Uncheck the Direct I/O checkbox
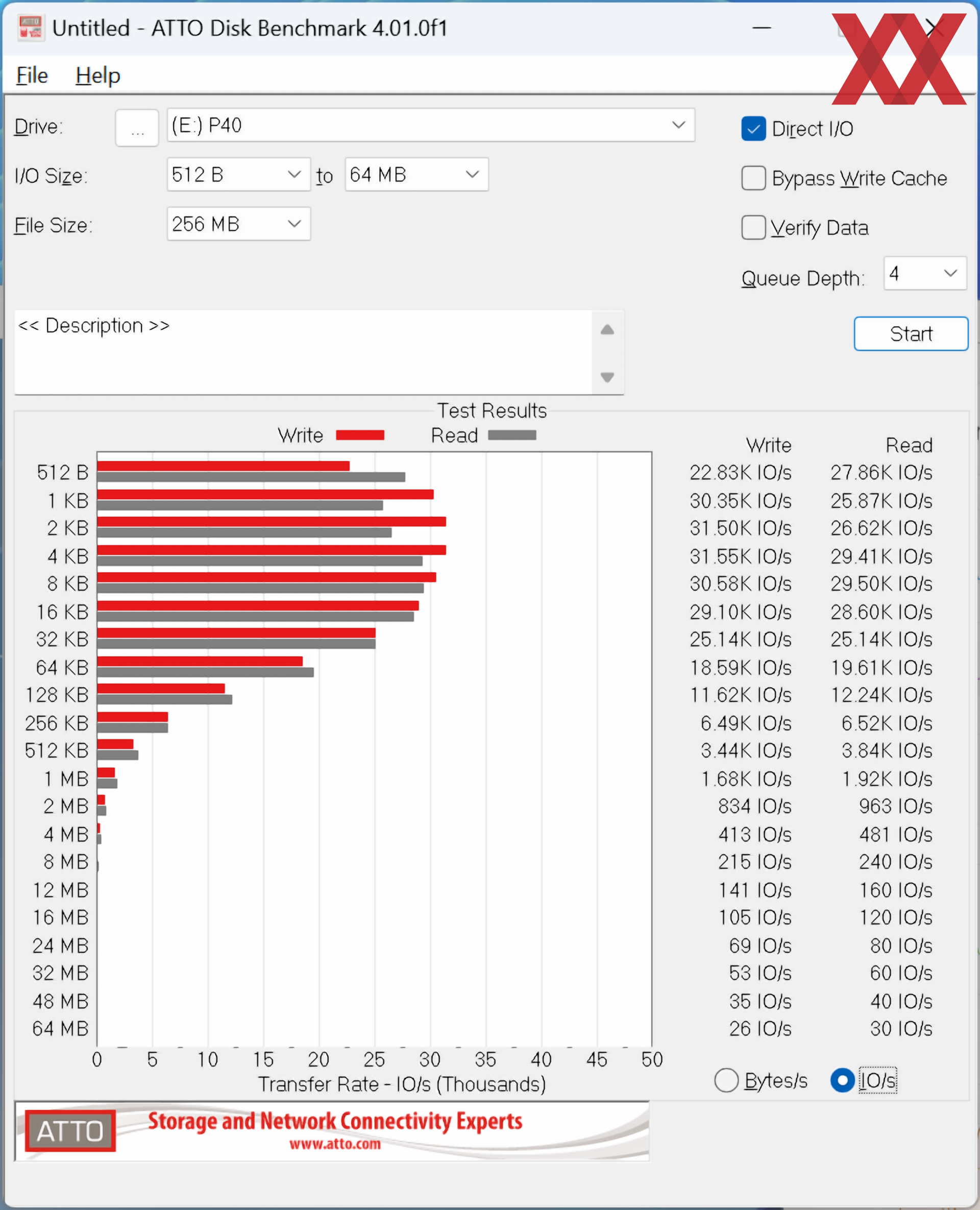980x1210 pixels. coord(753,129)
